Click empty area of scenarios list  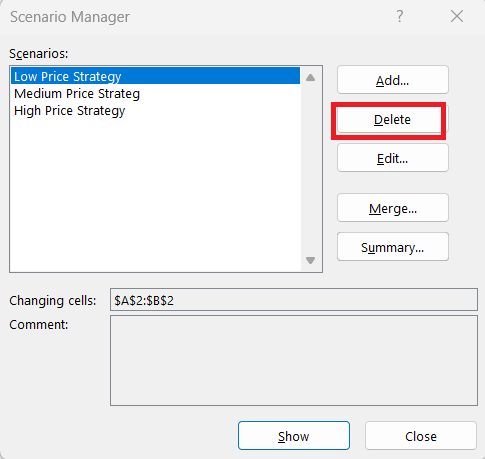[x=156, y=195]
